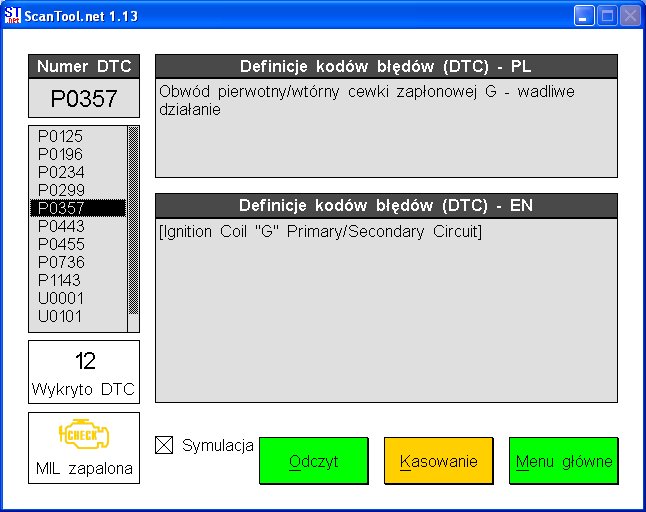Select DTC code P0196 in list

point(60,154)
